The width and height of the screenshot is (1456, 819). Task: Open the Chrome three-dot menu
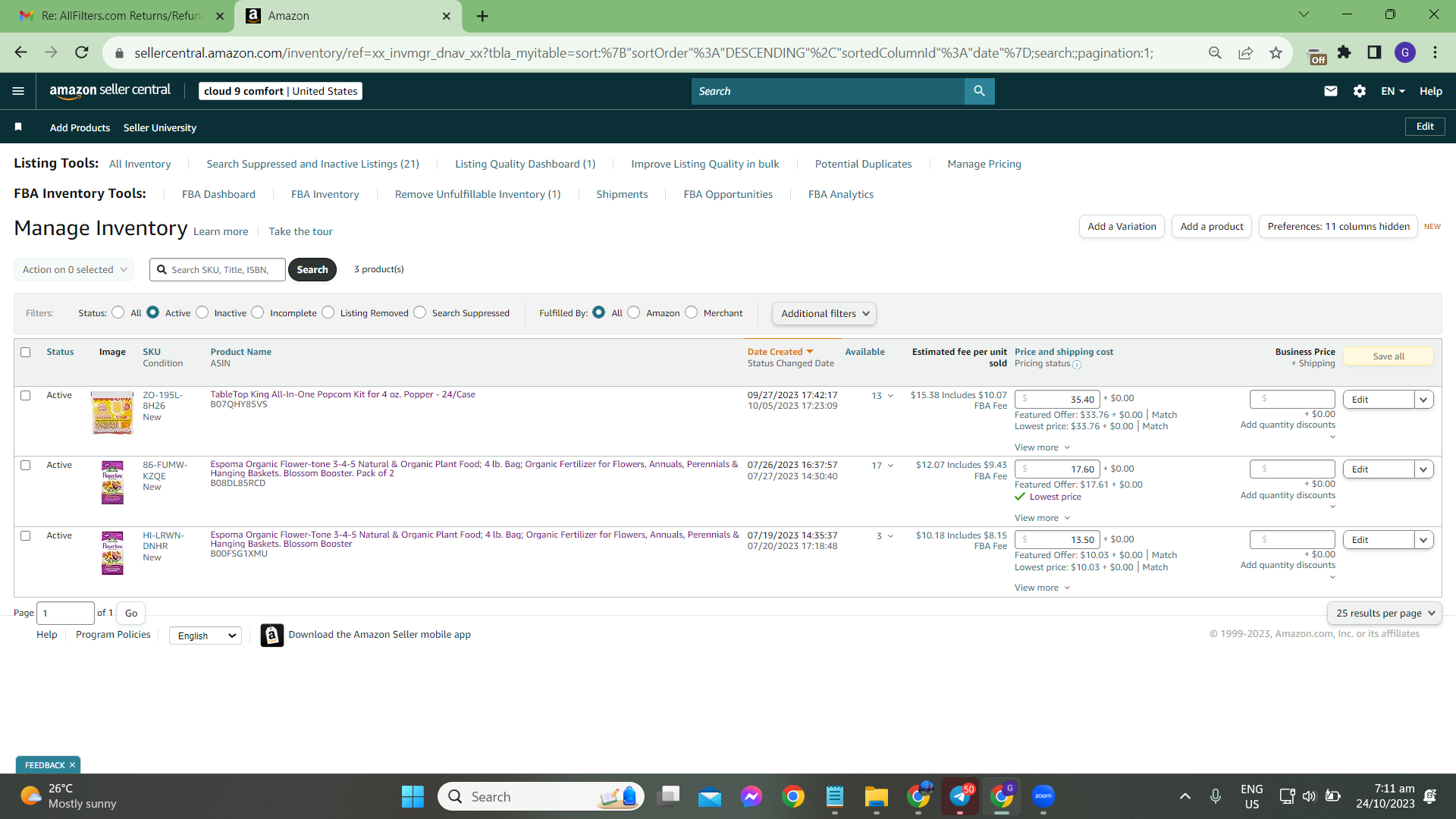pos(1435,52)
